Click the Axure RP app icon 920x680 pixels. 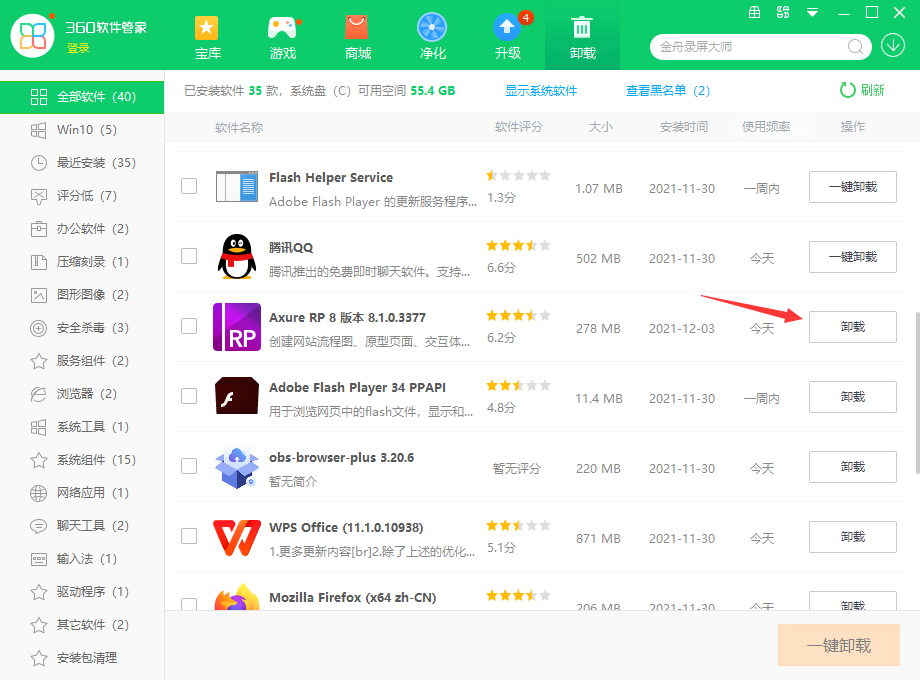click(237, 327)
